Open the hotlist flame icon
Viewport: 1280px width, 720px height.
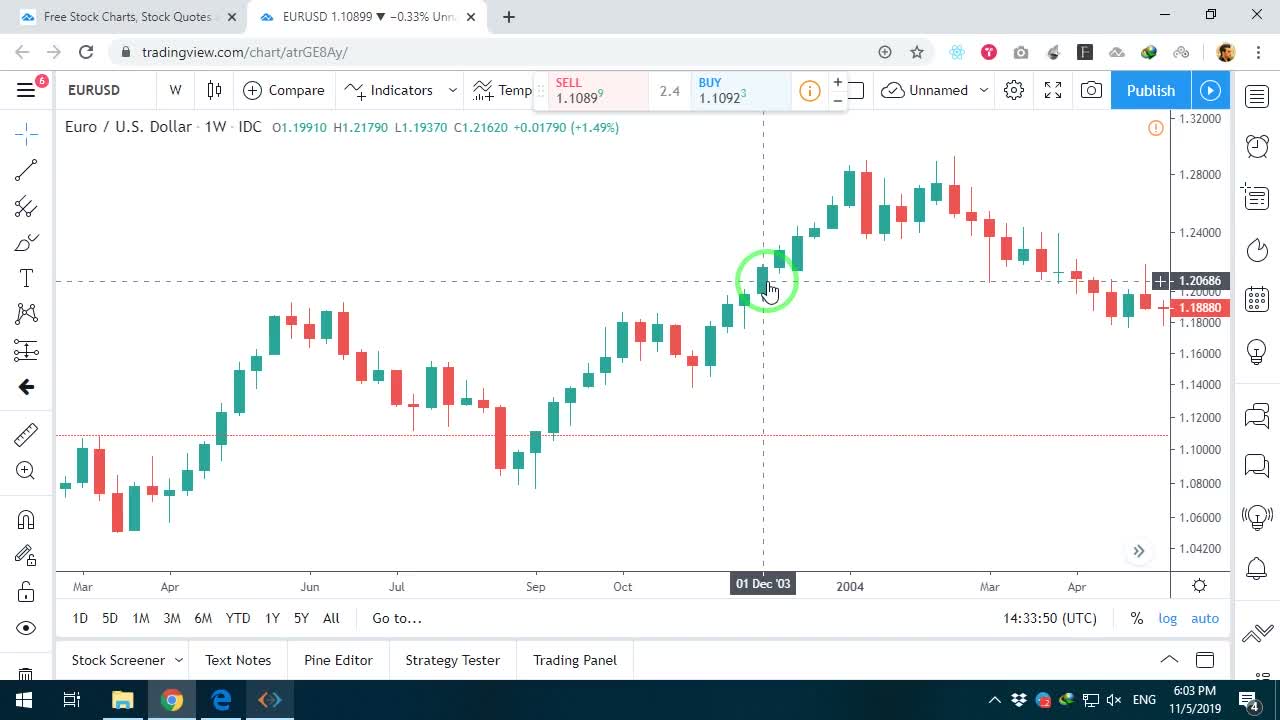(1257, 249)
